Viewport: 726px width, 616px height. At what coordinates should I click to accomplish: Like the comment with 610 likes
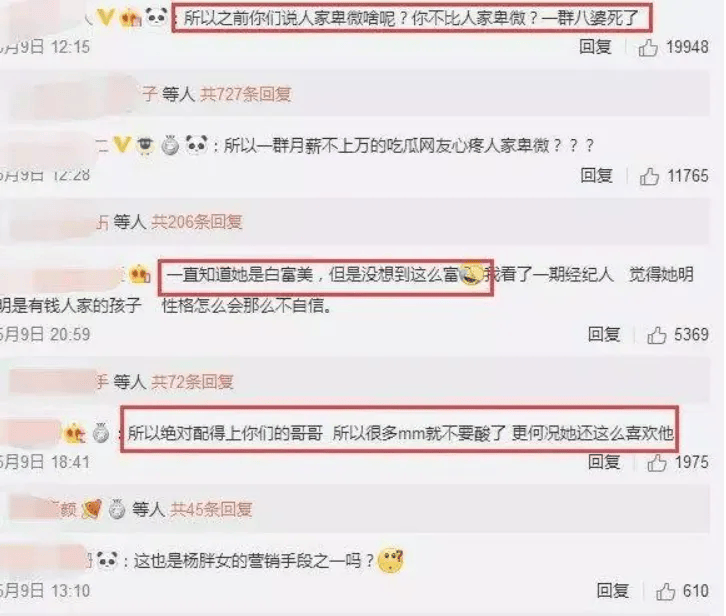[665, 591]
